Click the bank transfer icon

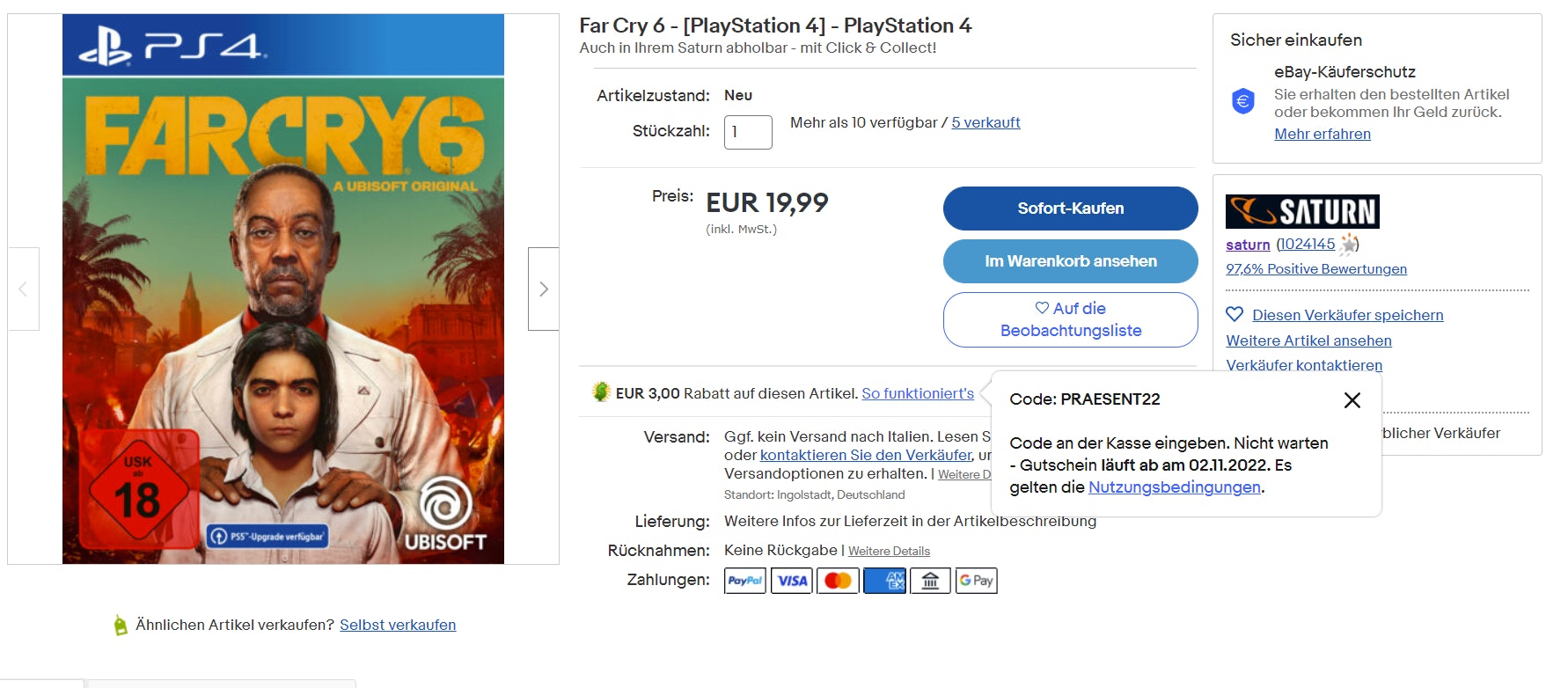click(930, 581)
